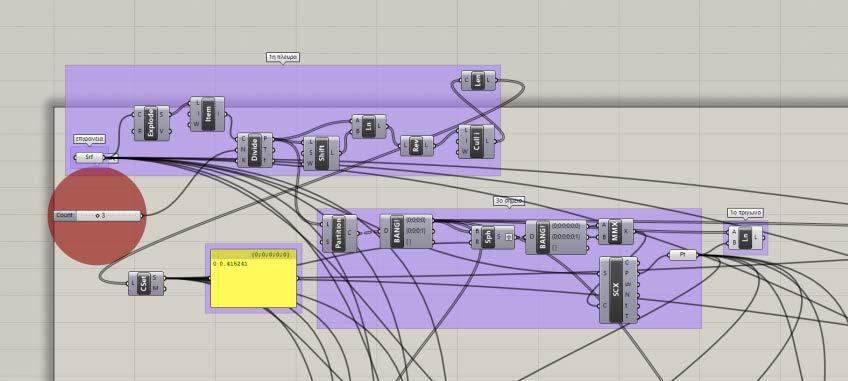Click the S input of SCX
This screenshot has width=848, height=381.
point(605,274)
